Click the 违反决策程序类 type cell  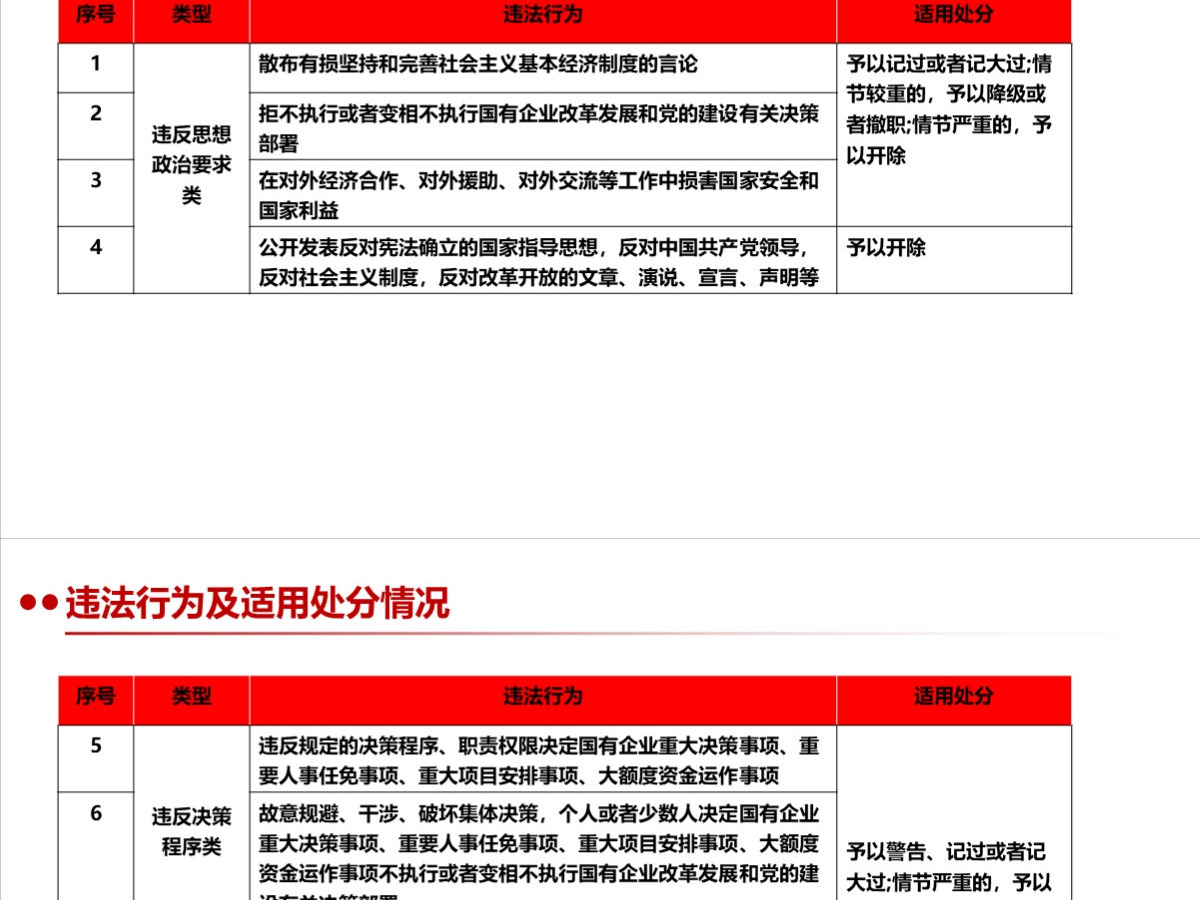pyautogui.click(x=192, y=813)
